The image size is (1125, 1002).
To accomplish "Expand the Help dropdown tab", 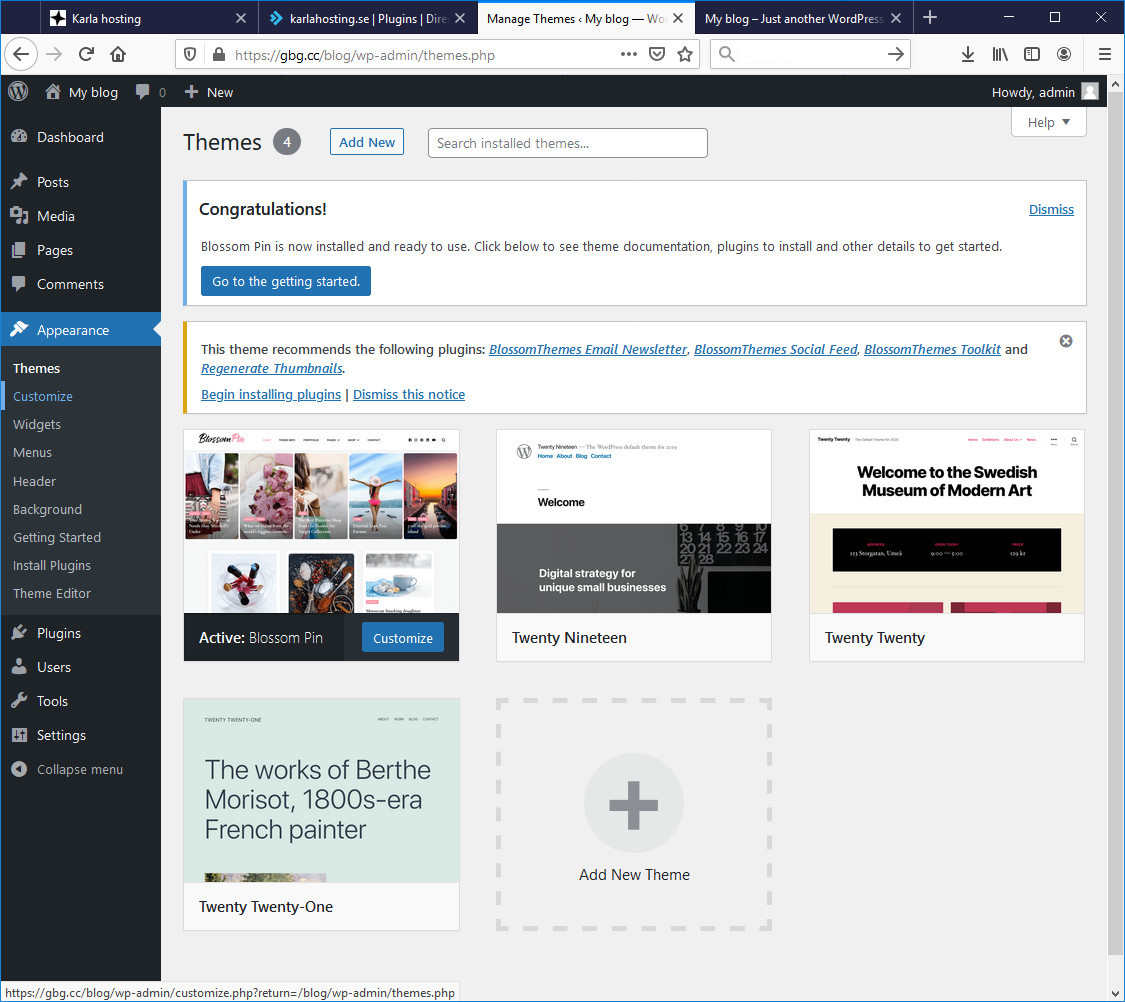I will (x=1048, y=122).
